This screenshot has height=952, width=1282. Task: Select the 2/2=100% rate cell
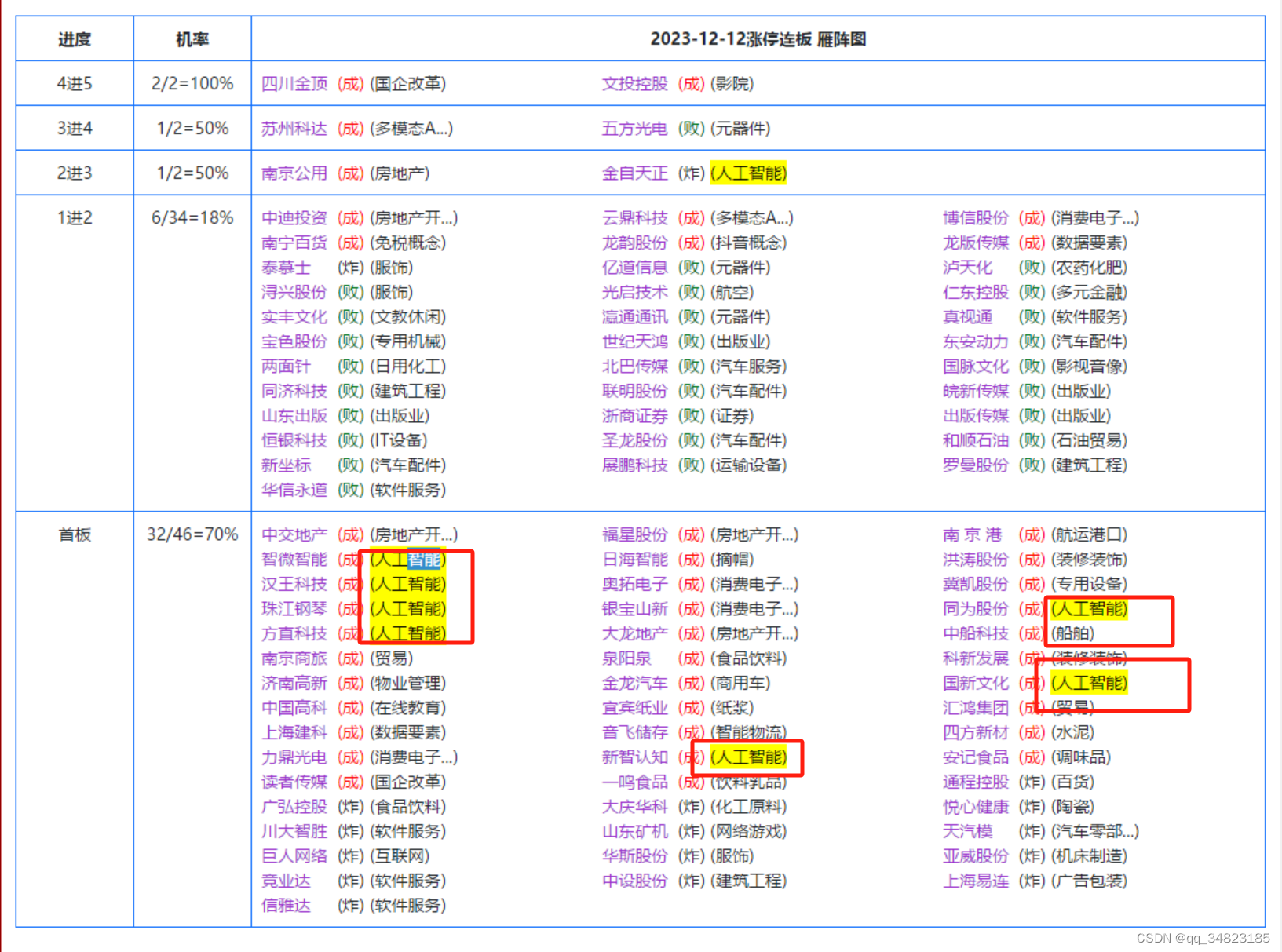point(192,84)
